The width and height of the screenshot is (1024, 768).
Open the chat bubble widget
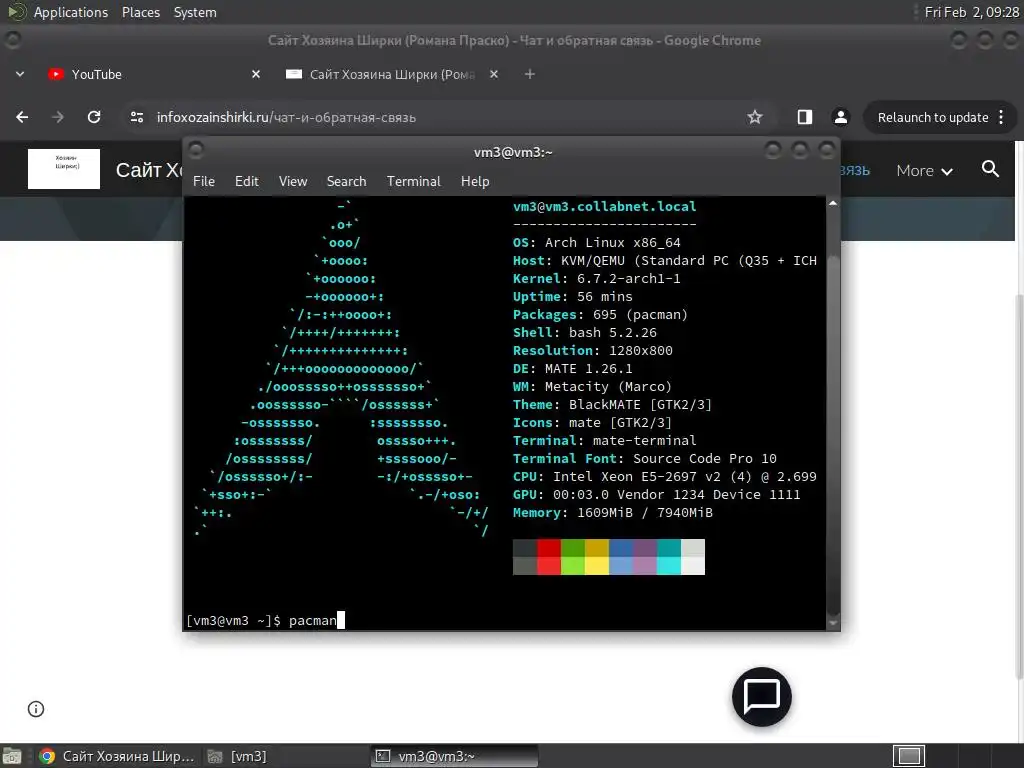(x=761, y=696)
